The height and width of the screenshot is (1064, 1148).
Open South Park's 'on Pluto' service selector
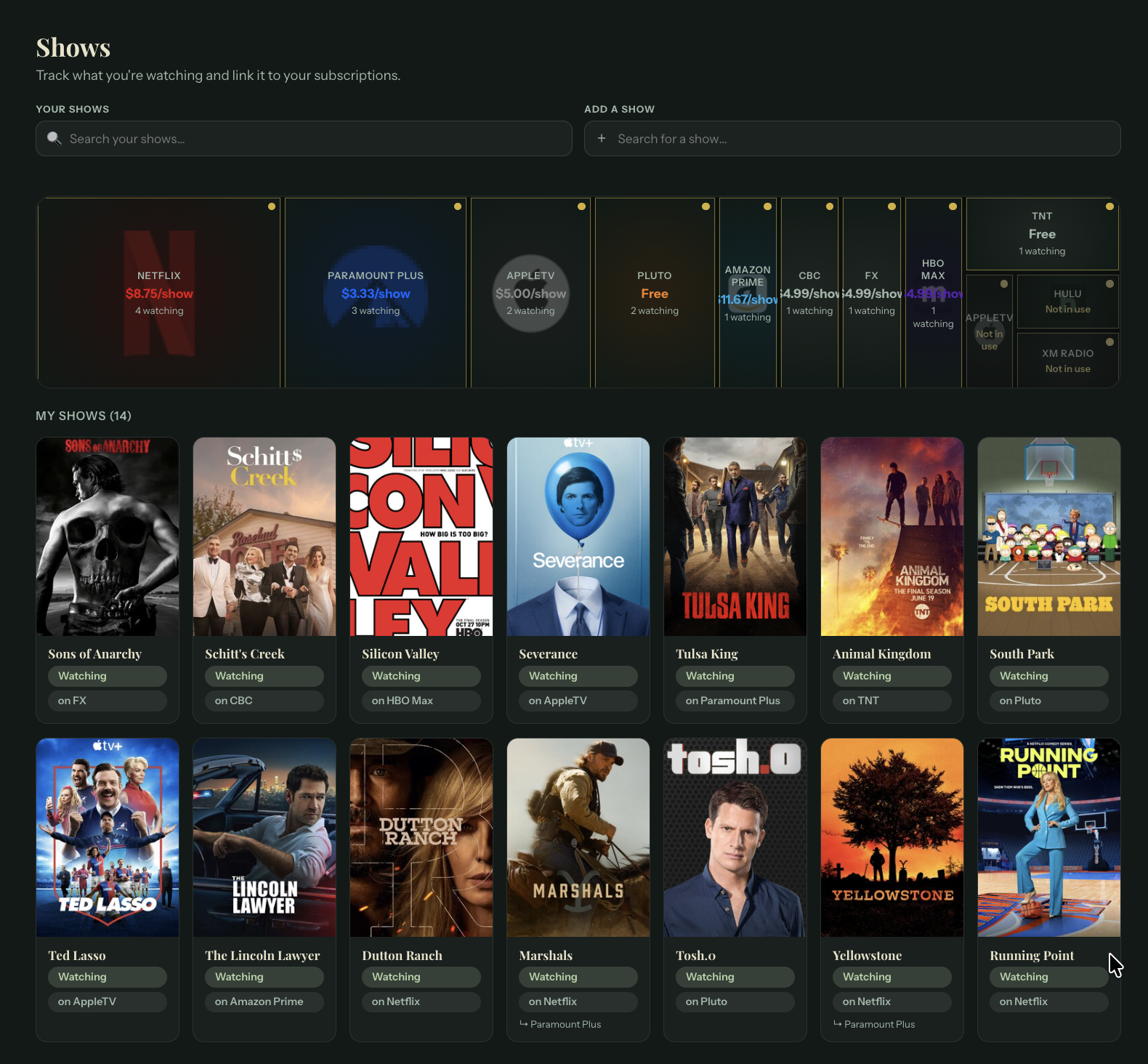[1049, 701]
